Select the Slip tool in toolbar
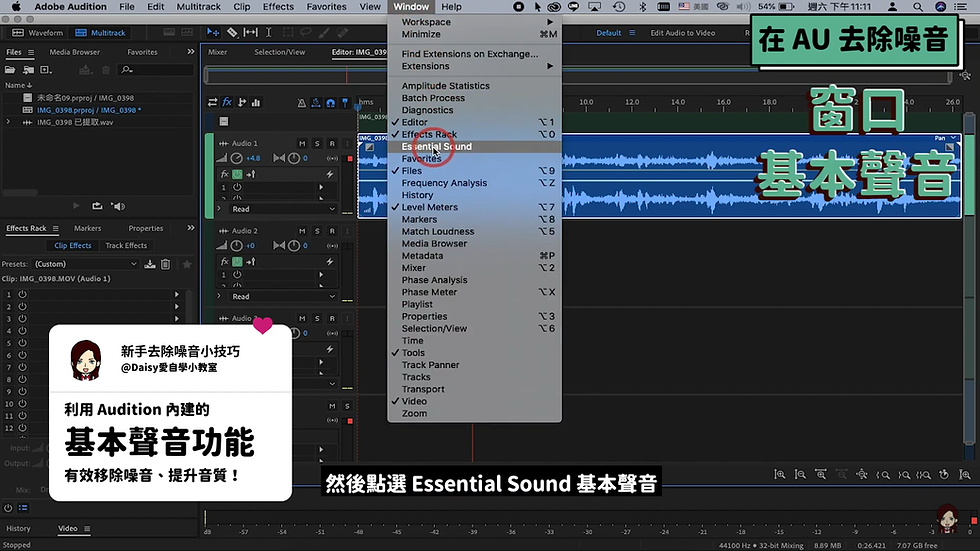 pyautogui.click(x=251, y=32)
